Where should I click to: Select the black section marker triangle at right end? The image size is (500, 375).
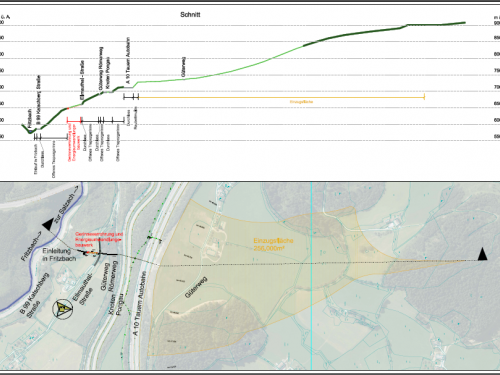482,254
